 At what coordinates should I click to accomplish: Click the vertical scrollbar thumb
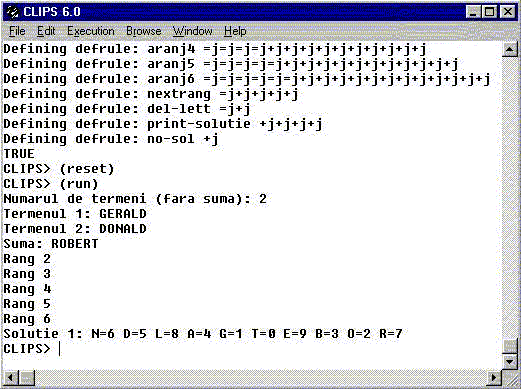pyautogui.click(x=510, y=346)
